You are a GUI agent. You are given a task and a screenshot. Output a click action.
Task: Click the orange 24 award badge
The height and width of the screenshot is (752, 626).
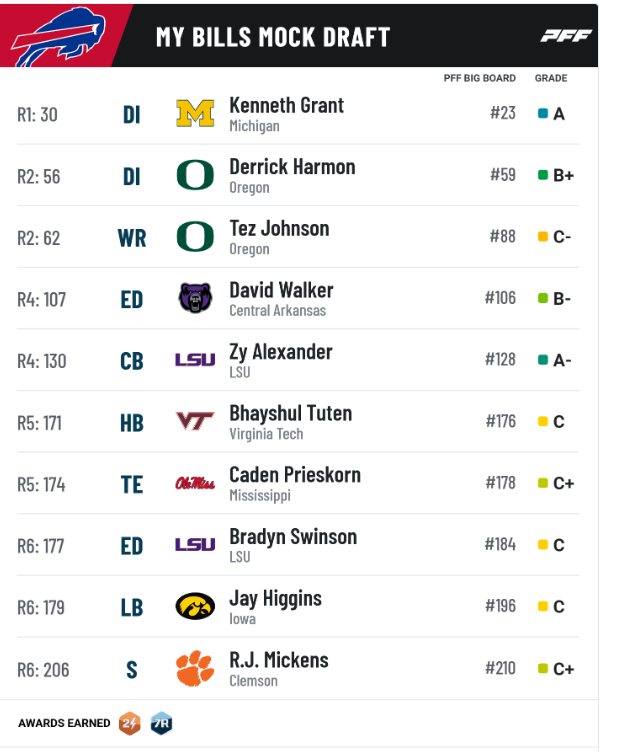130,723
